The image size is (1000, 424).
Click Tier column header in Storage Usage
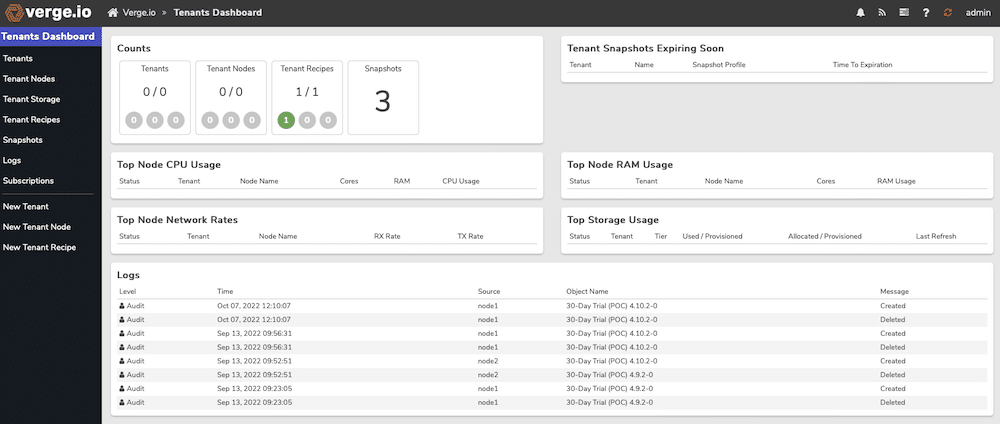click(x=661, y=237)
